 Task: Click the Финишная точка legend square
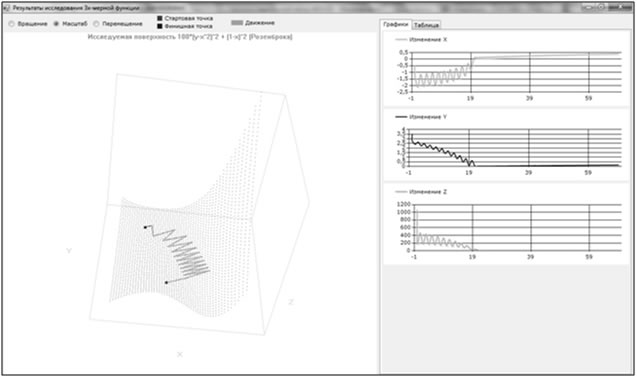coord(160,26)
